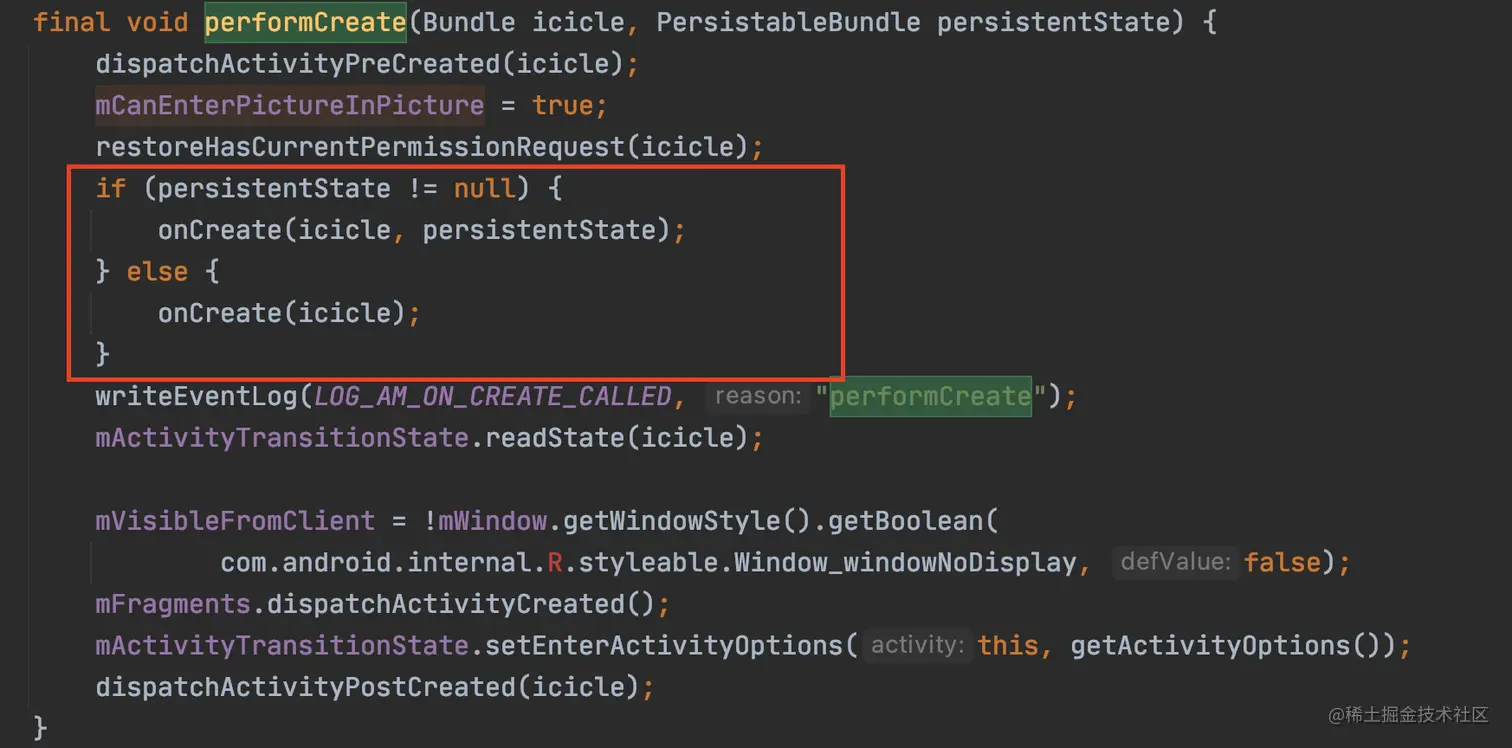Click the PersistableBundle parameter type
Screen dimensions: 1512x748
(x=789, y=22)
